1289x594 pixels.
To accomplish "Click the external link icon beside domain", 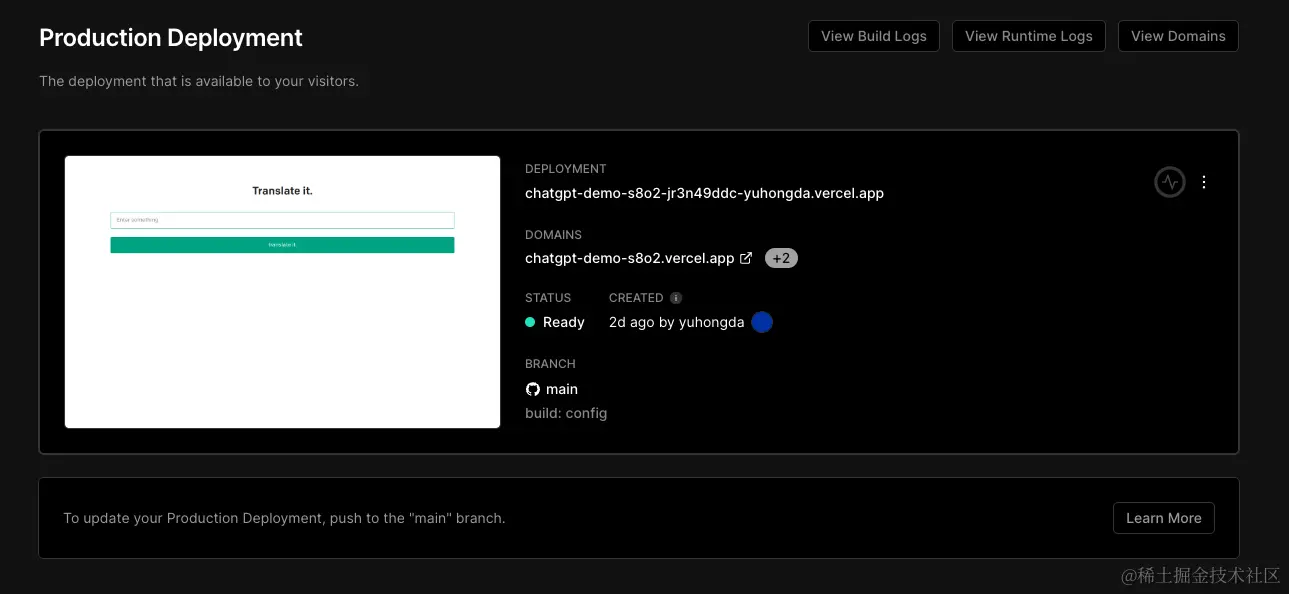I will [x=745, y=258].
